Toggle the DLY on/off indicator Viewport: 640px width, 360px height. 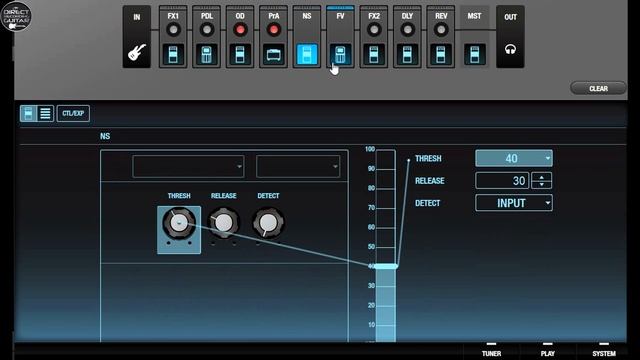(407, 30)
